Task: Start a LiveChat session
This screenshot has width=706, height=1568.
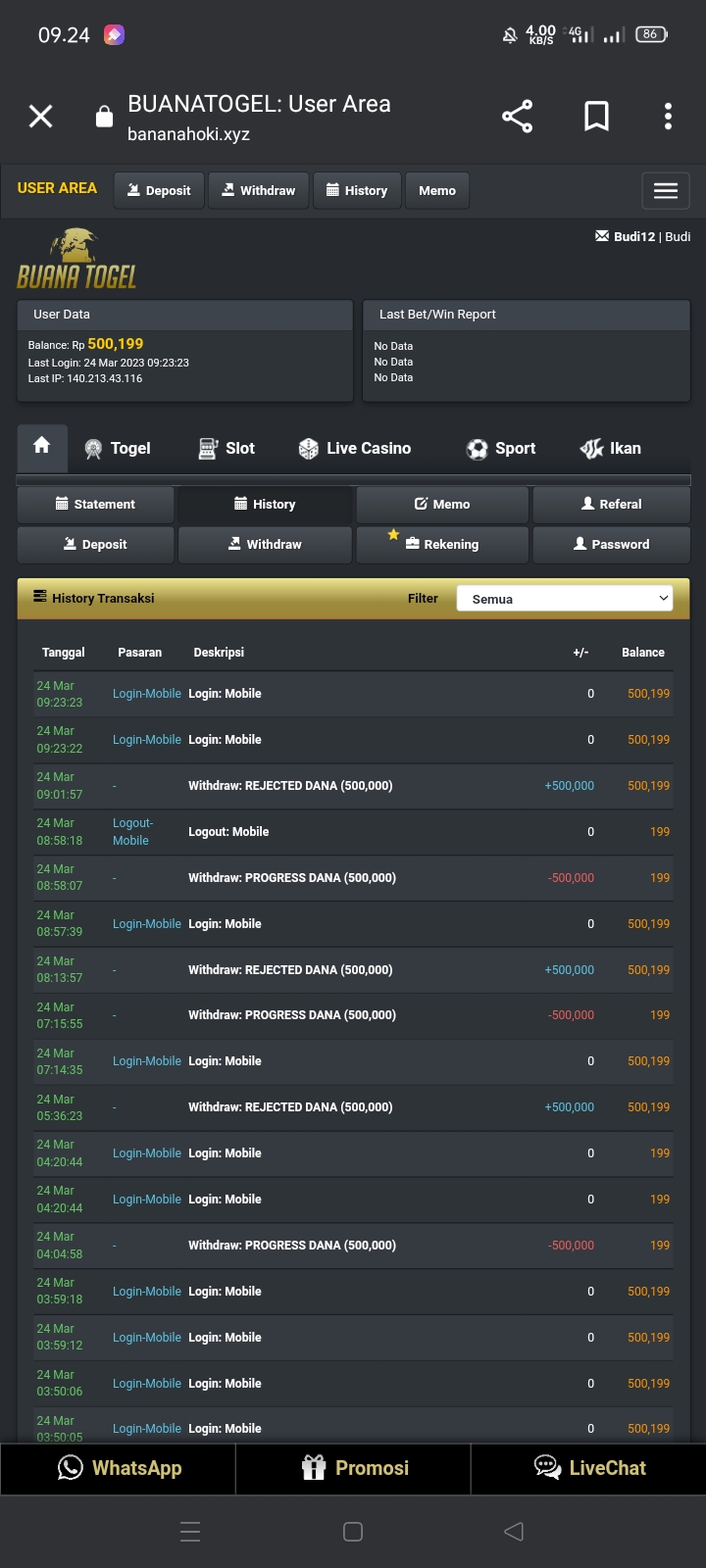Action: pyautogui.click(x=588, y=1468)
